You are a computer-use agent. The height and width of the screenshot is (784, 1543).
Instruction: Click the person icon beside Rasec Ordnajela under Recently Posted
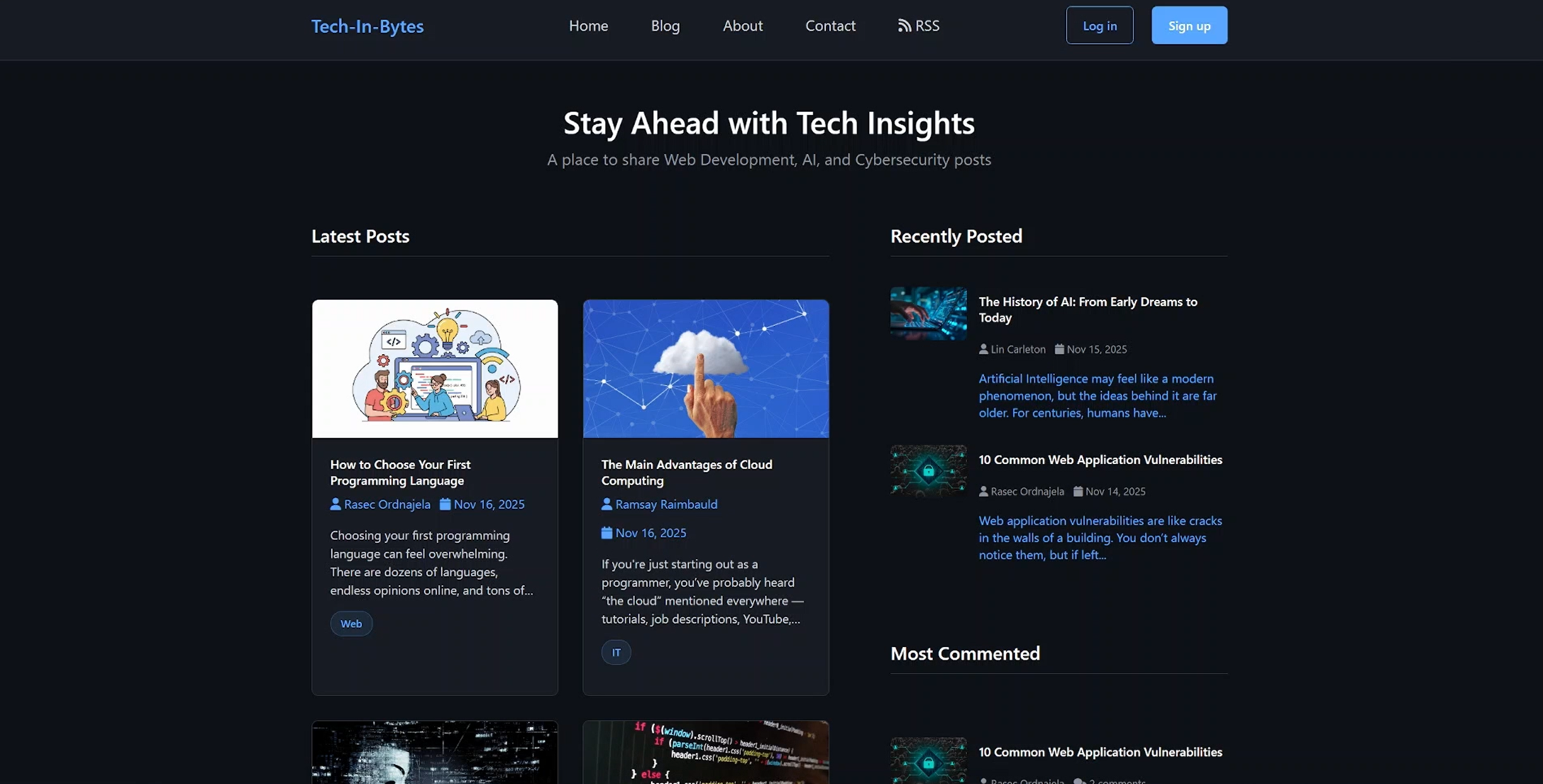(983, 491)
